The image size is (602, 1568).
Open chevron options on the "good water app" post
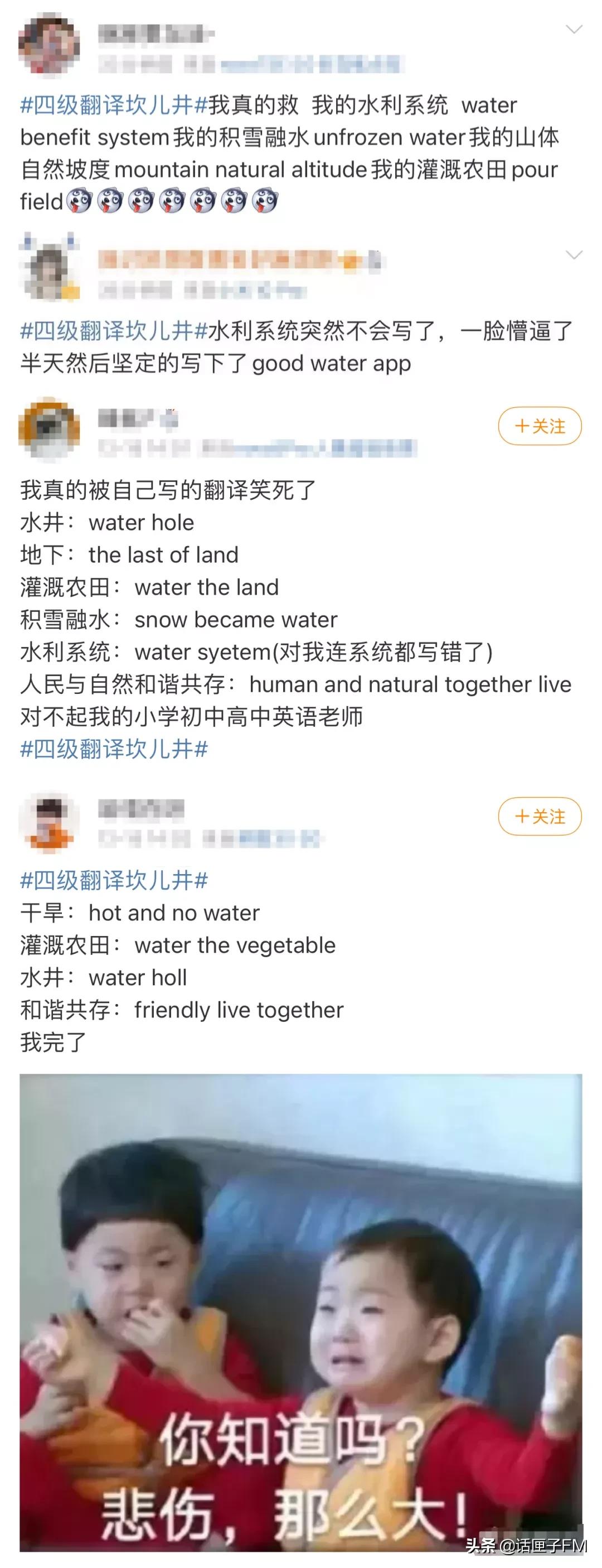tap(574, 254)
